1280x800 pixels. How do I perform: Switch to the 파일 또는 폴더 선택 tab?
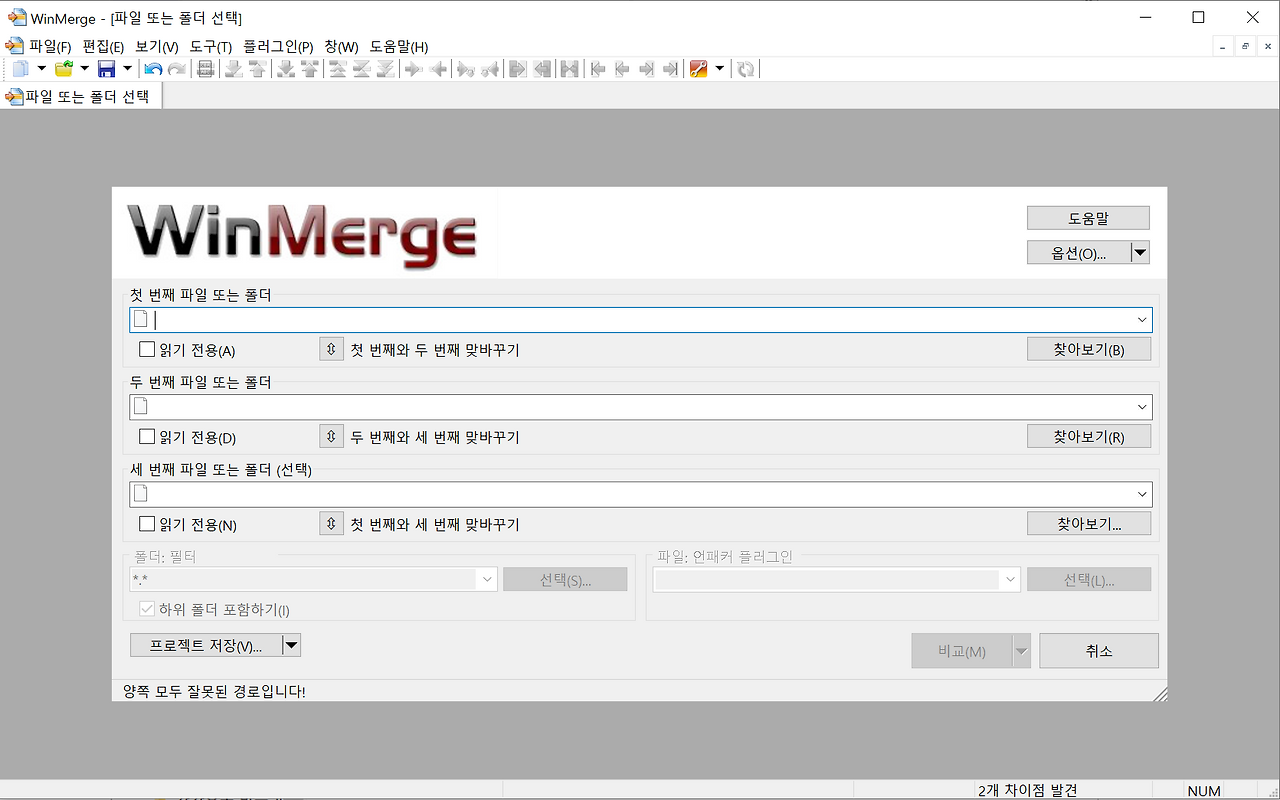(x=81, y=96)
